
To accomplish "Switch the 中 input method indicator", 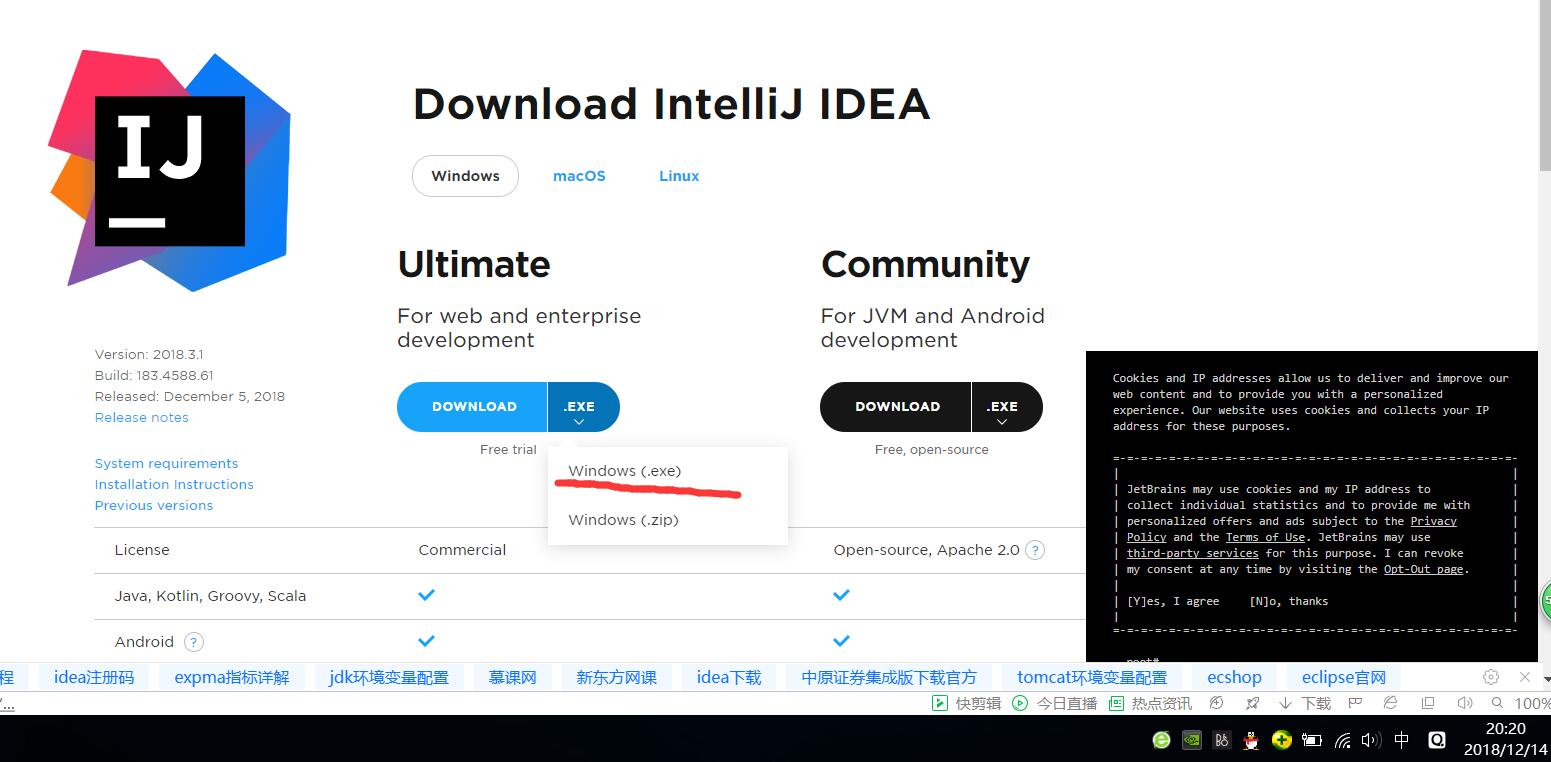I will click(1402, 740).
